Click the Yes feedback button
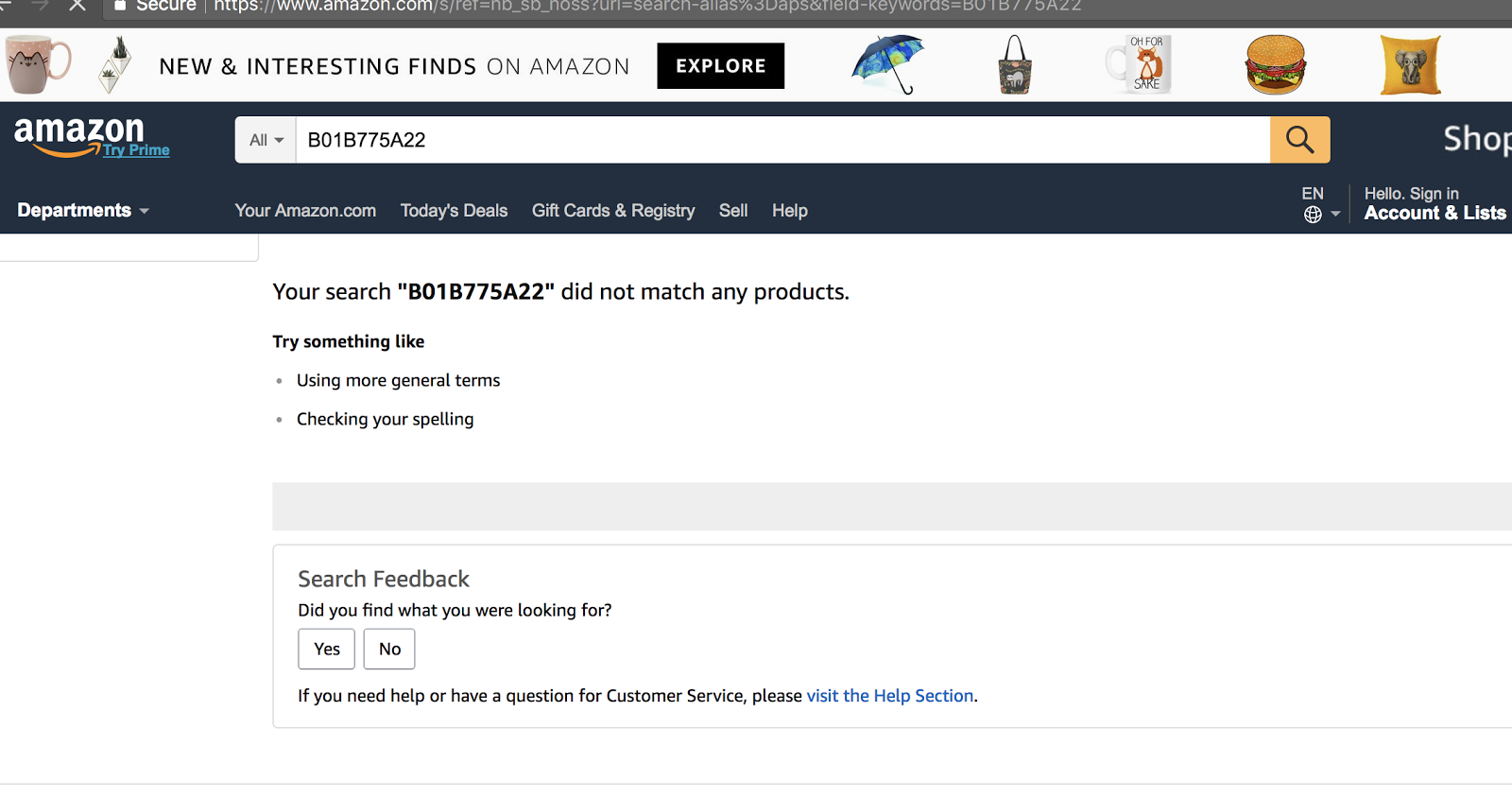 click(327, 649)
